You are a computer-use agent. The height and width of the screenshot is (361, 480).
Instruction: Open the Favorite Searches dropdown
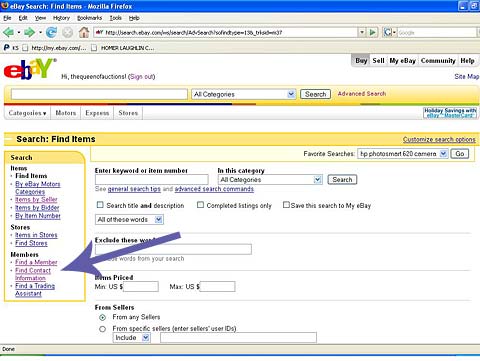pyautogui.click(x=443, y=154)
